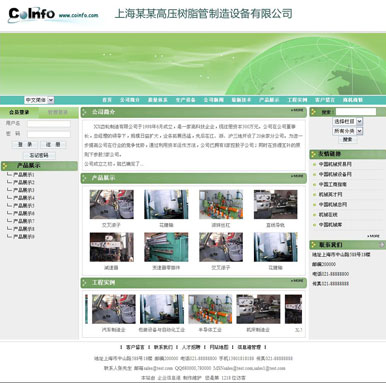Viewport: 386px width, 383px height.
Task: Switch to the 会员登录 tab
Action: click(19, 112)
